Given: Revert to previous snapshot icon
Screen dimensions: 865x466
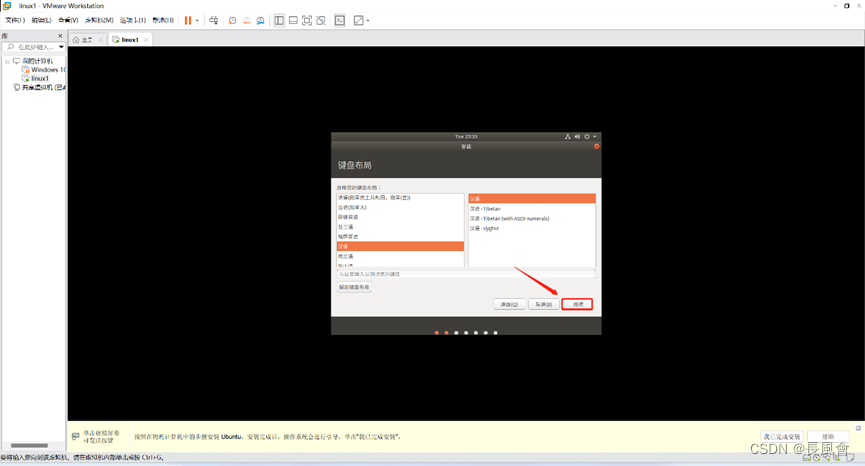Looking at the screenshot, I should (x=247, y=20).
